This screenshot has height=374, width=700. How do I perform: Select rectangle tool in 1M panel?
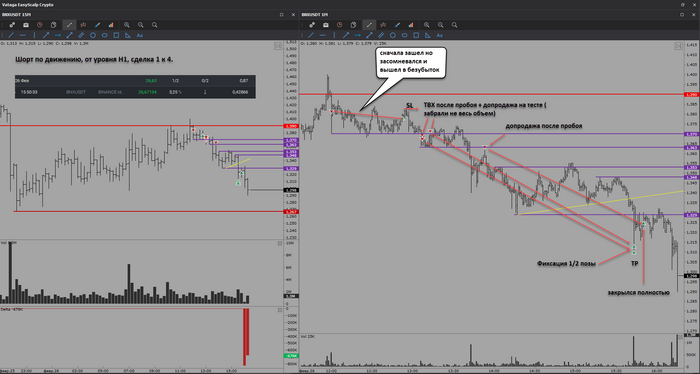click(x=416, y=35)
